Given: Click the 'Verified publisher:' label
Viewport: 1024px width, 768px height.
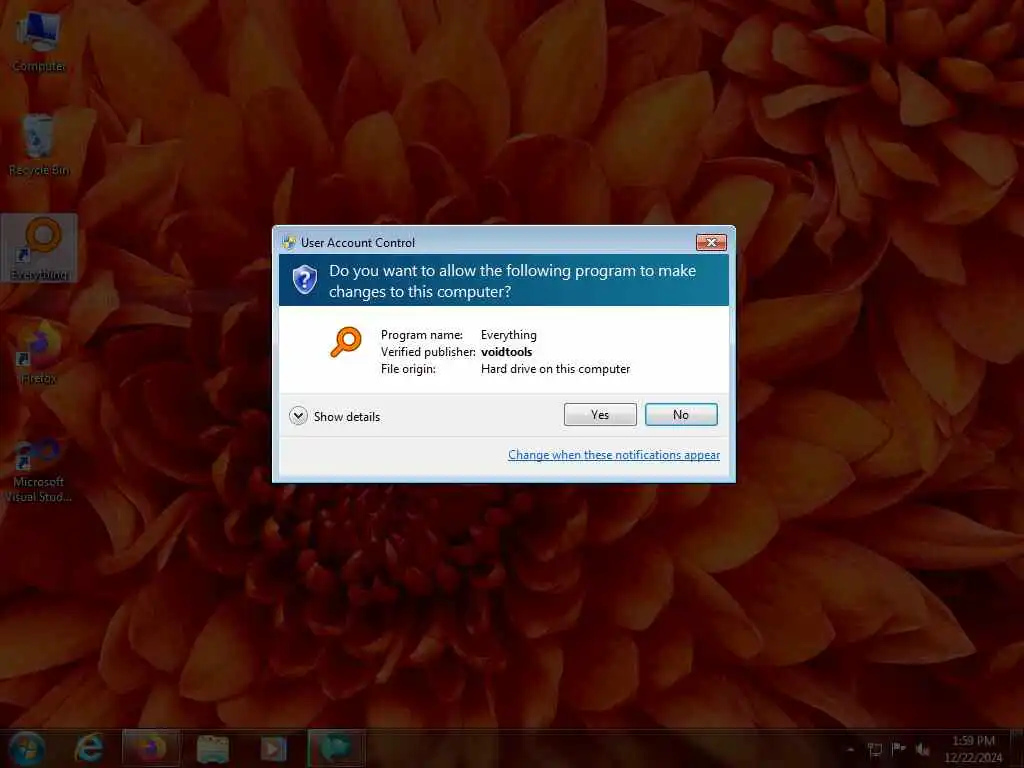Looking at the screenshot, I should coord(428,352).
